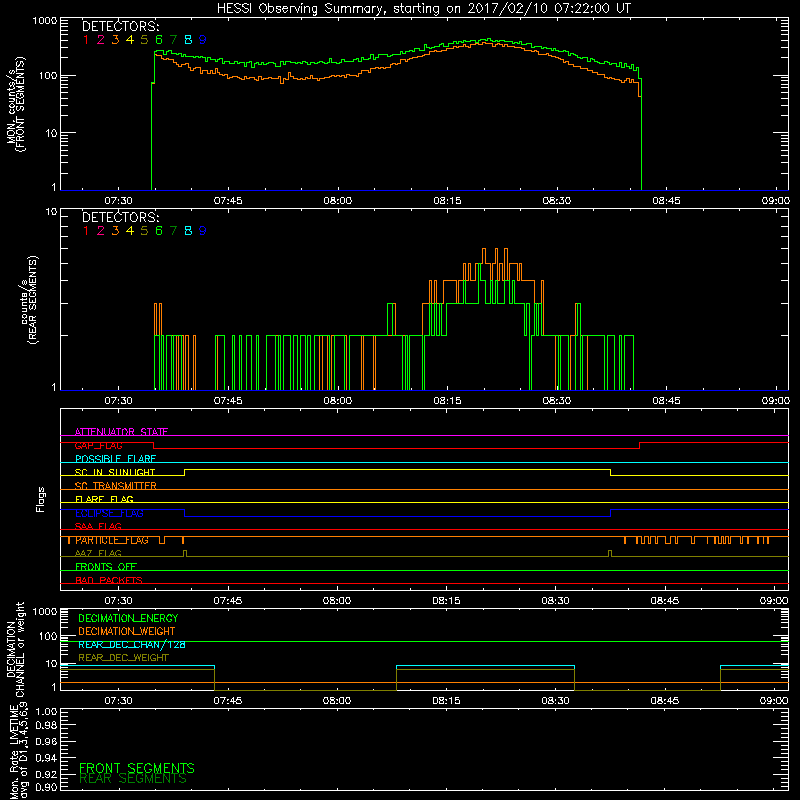Click '08:30' time label under rear segments plot

pyautogui.click(x=557, y=401)
